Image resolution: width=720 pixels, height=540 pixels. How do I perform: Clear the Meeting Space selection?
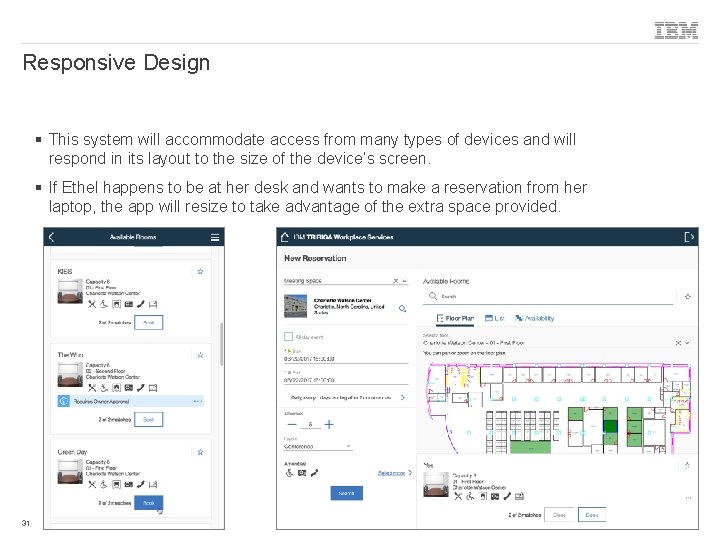[395, 281]
